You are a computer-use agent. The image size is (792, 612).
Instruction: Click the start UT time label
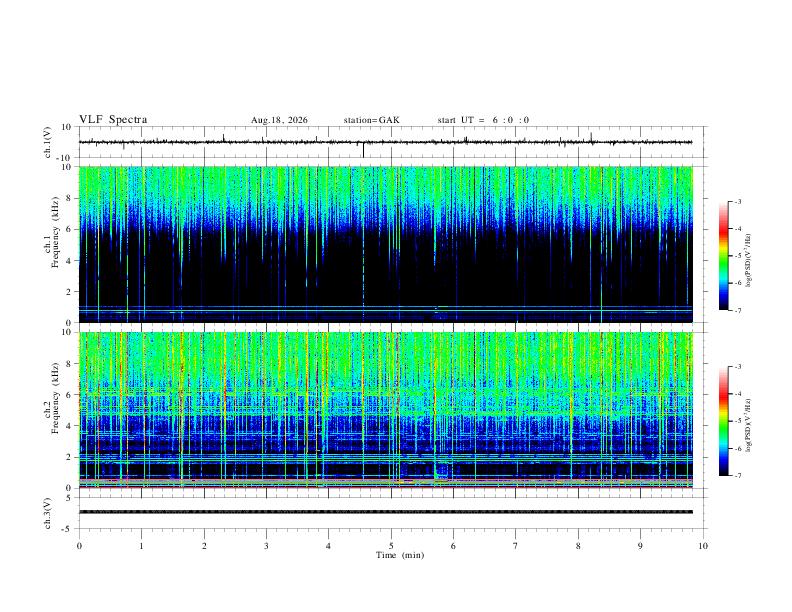pos(483,120)
